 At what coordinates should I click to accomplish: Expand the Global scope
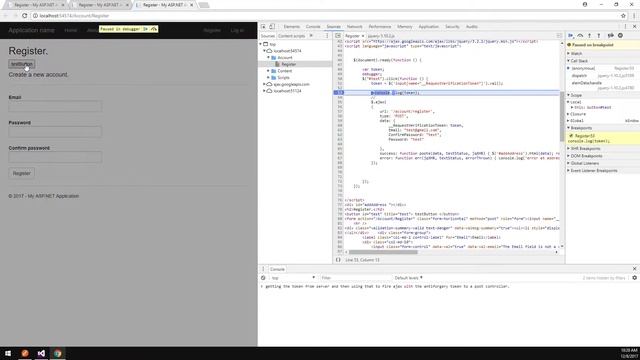577,121
